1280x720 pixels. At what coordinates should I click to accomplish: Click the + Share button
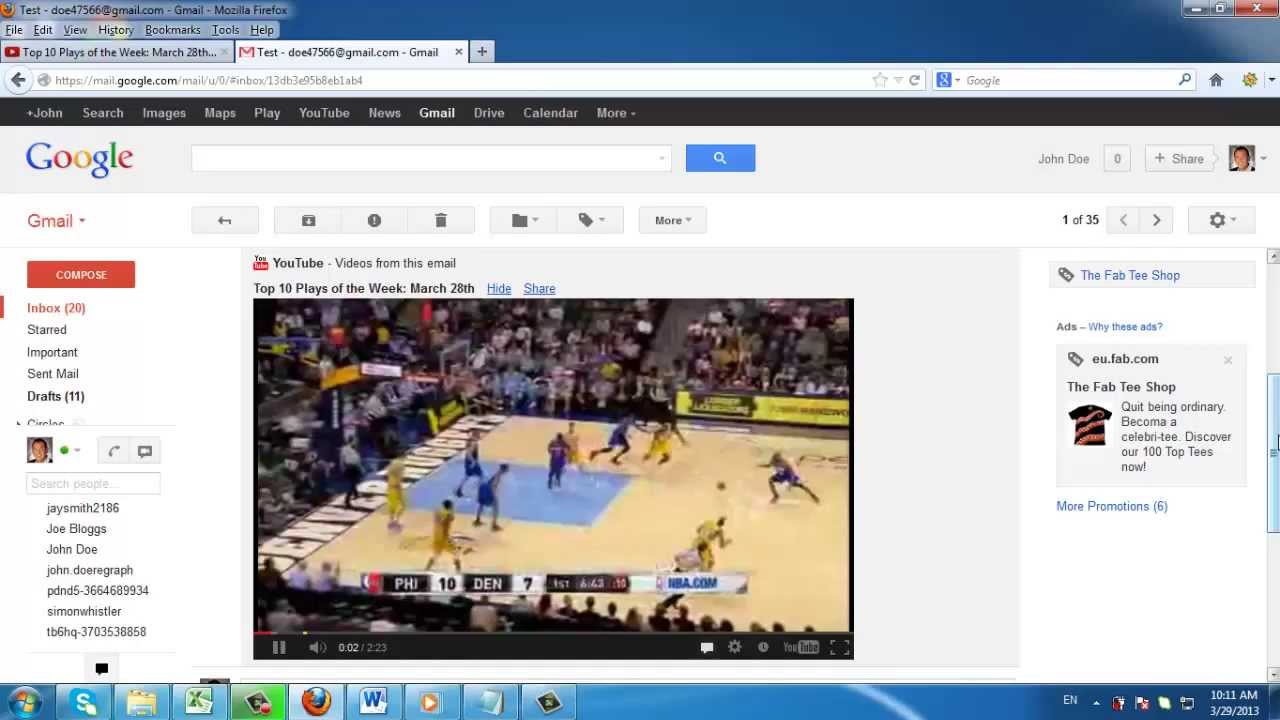pos(1179,158)
